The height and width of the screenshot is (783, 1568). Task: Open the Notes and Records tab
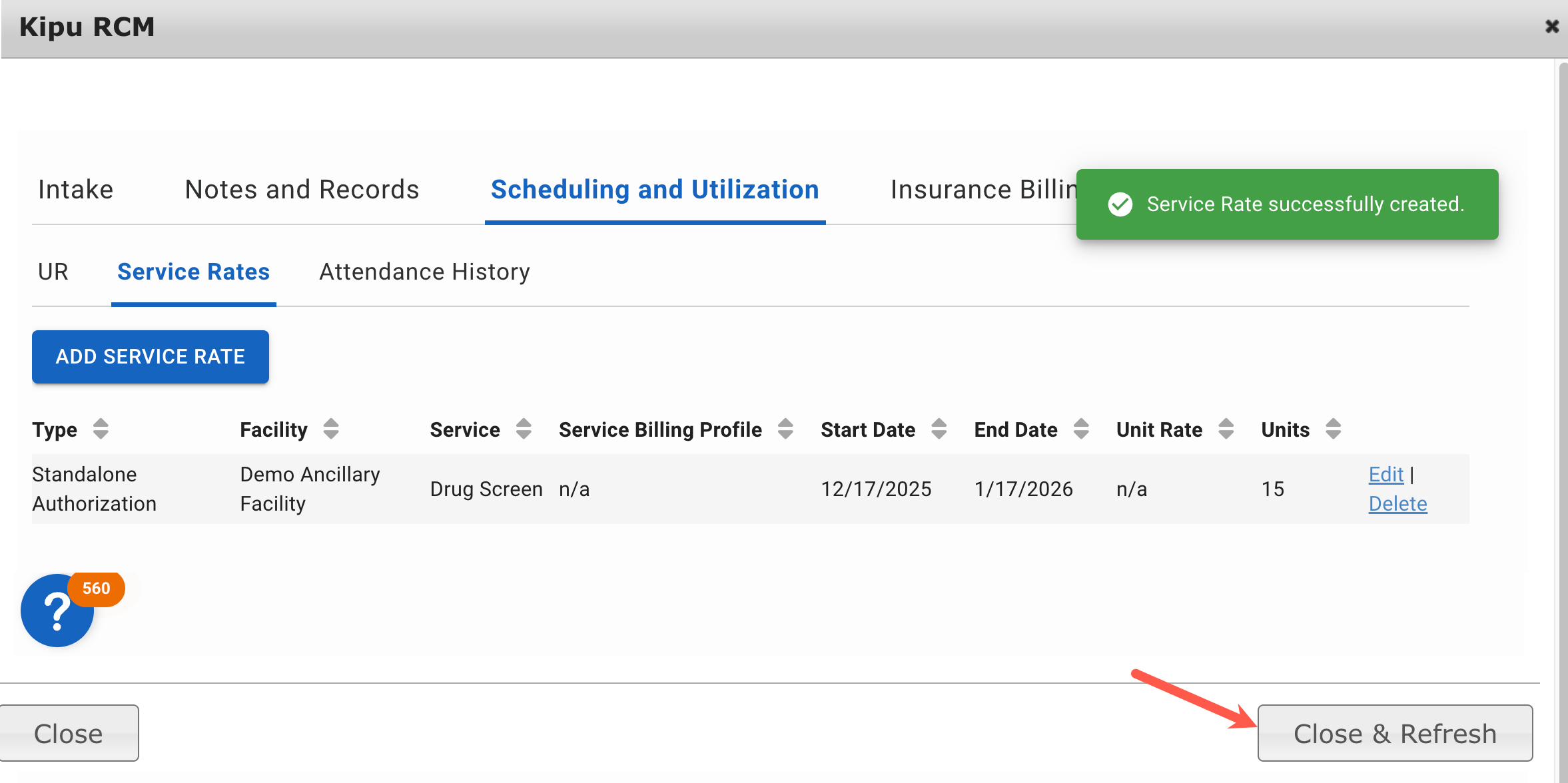[302, 189]
